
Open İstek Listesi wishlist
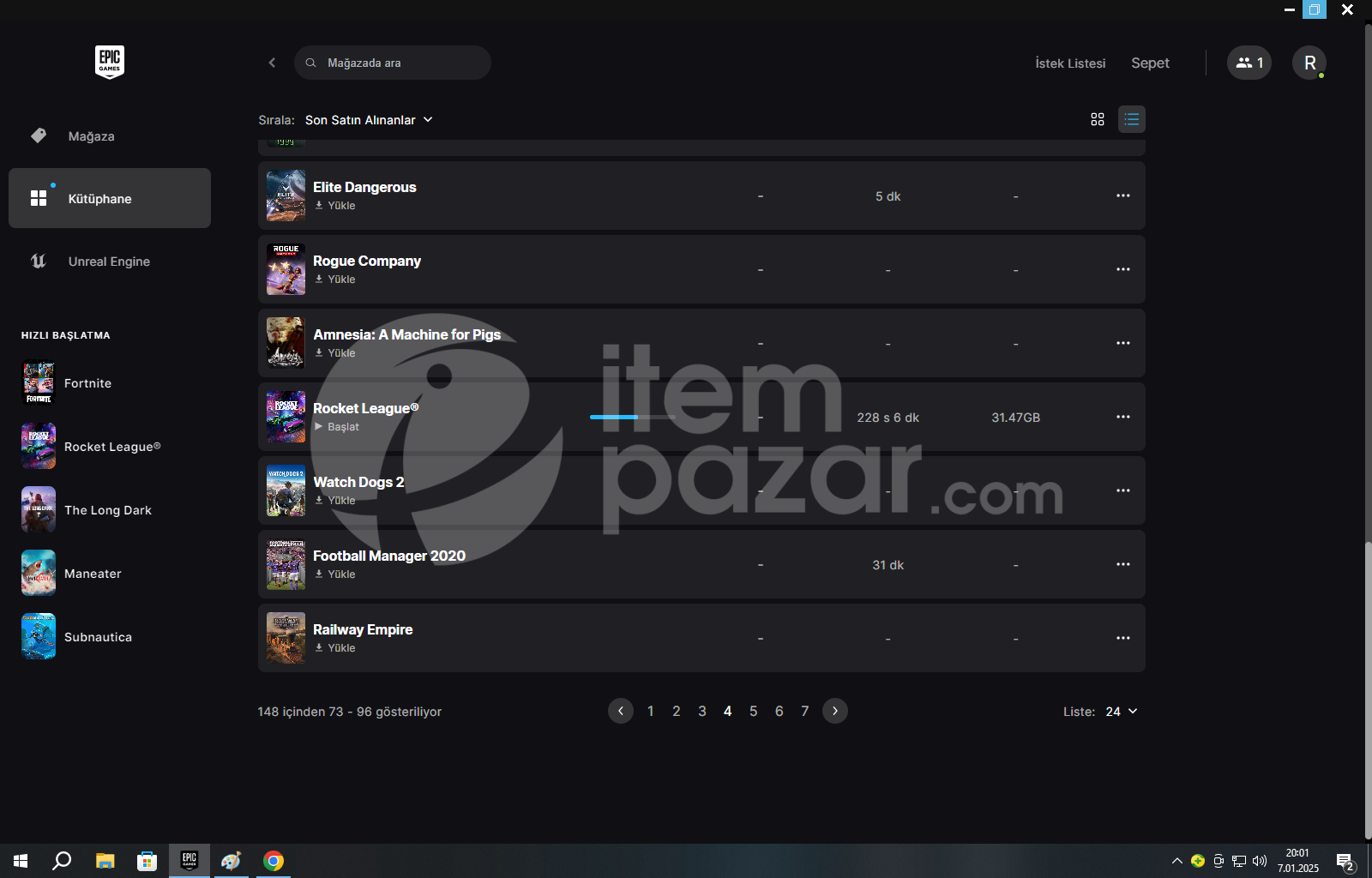[x=1070, y=63]
